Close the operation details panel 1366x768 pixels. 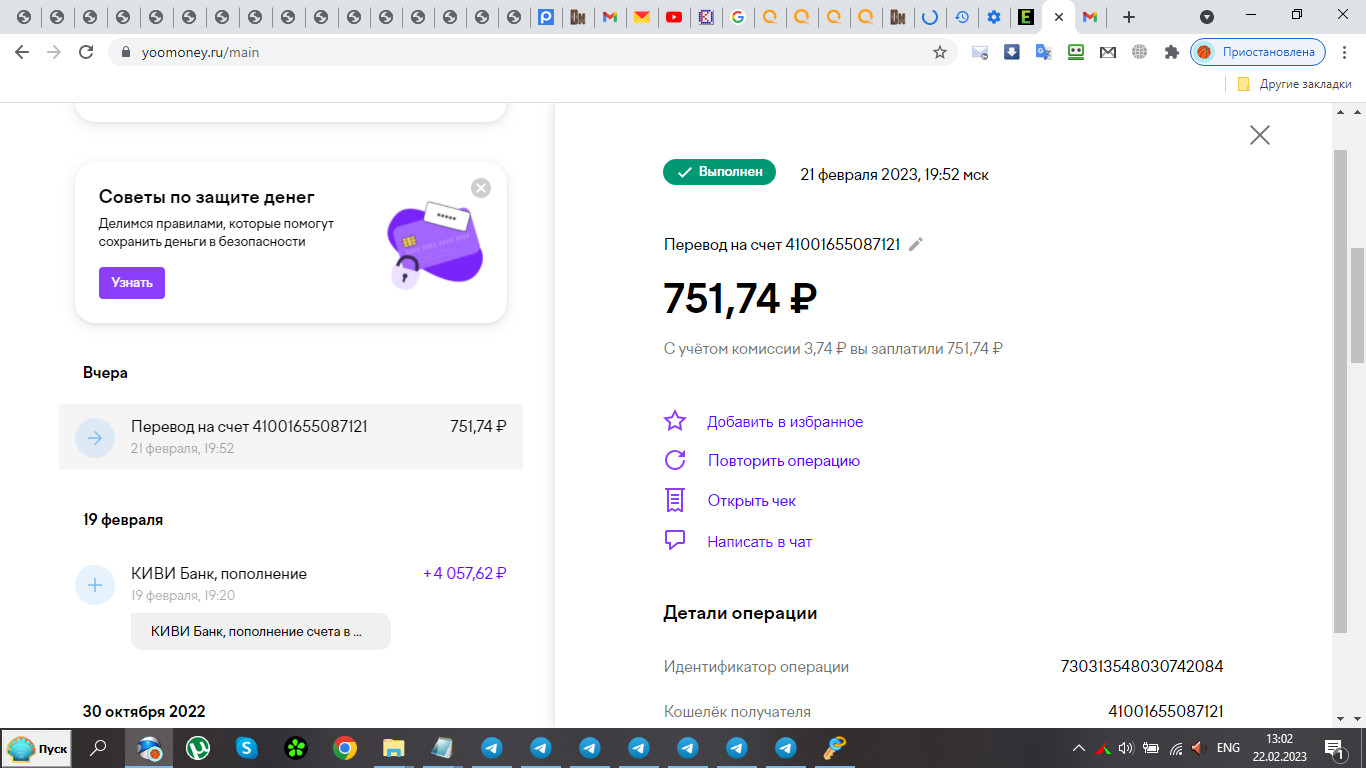pos(1260,135)
